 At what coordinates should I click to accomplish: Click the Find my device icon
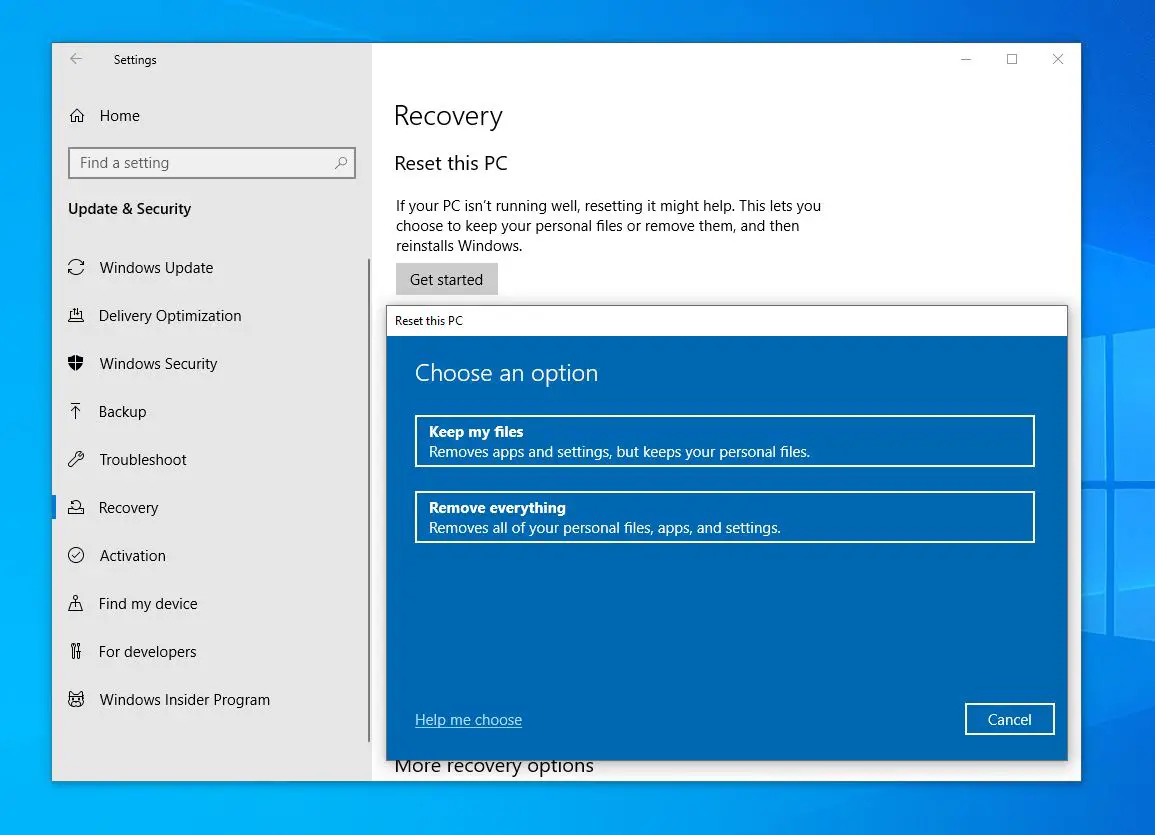tap(76, 603)
